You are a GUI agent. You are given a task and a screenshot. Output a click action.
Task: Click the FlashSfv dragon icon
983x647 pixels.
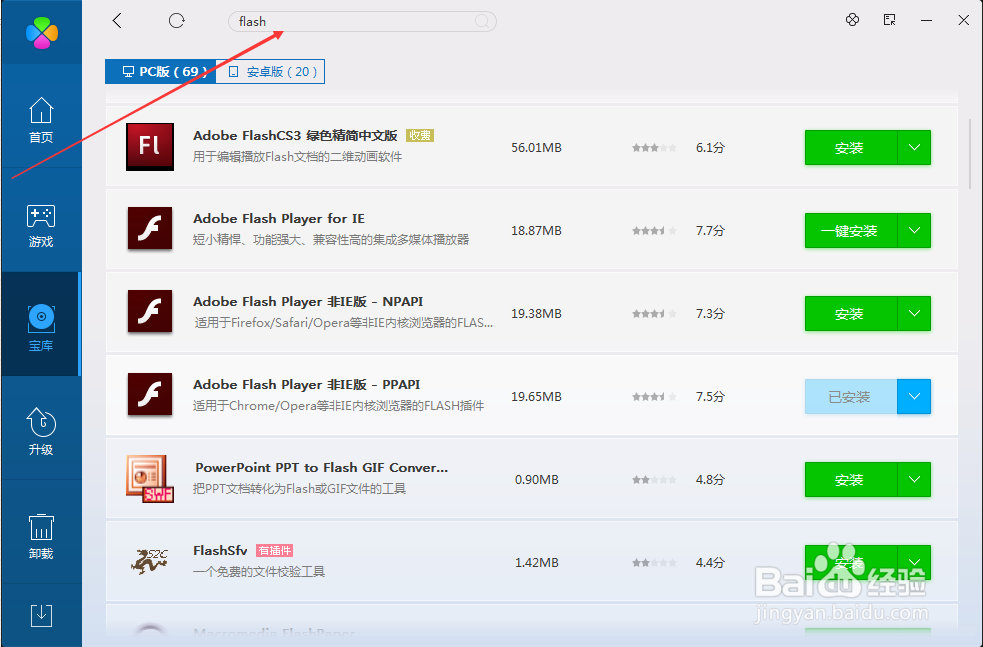(x=150, y=561)
